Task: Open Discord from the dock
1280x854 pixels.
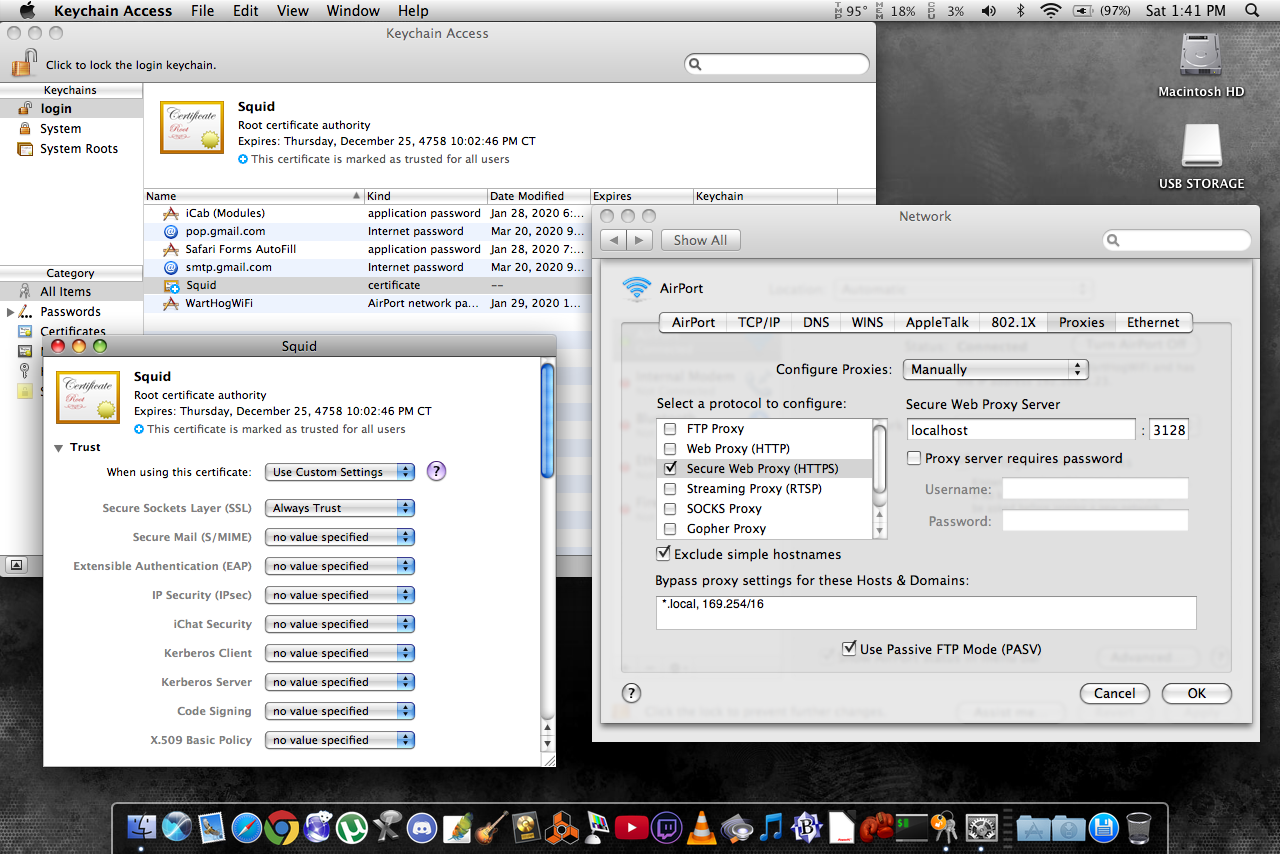Action: point(422,827)
